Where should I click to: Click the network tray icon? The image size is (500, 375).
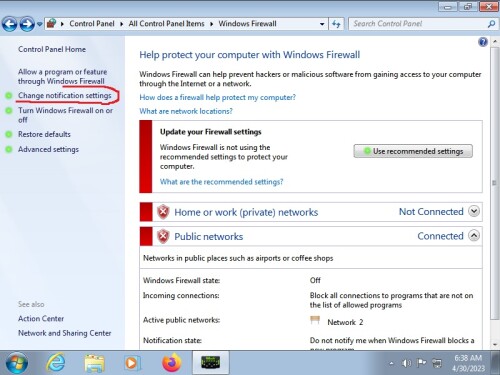click(437, 363)
